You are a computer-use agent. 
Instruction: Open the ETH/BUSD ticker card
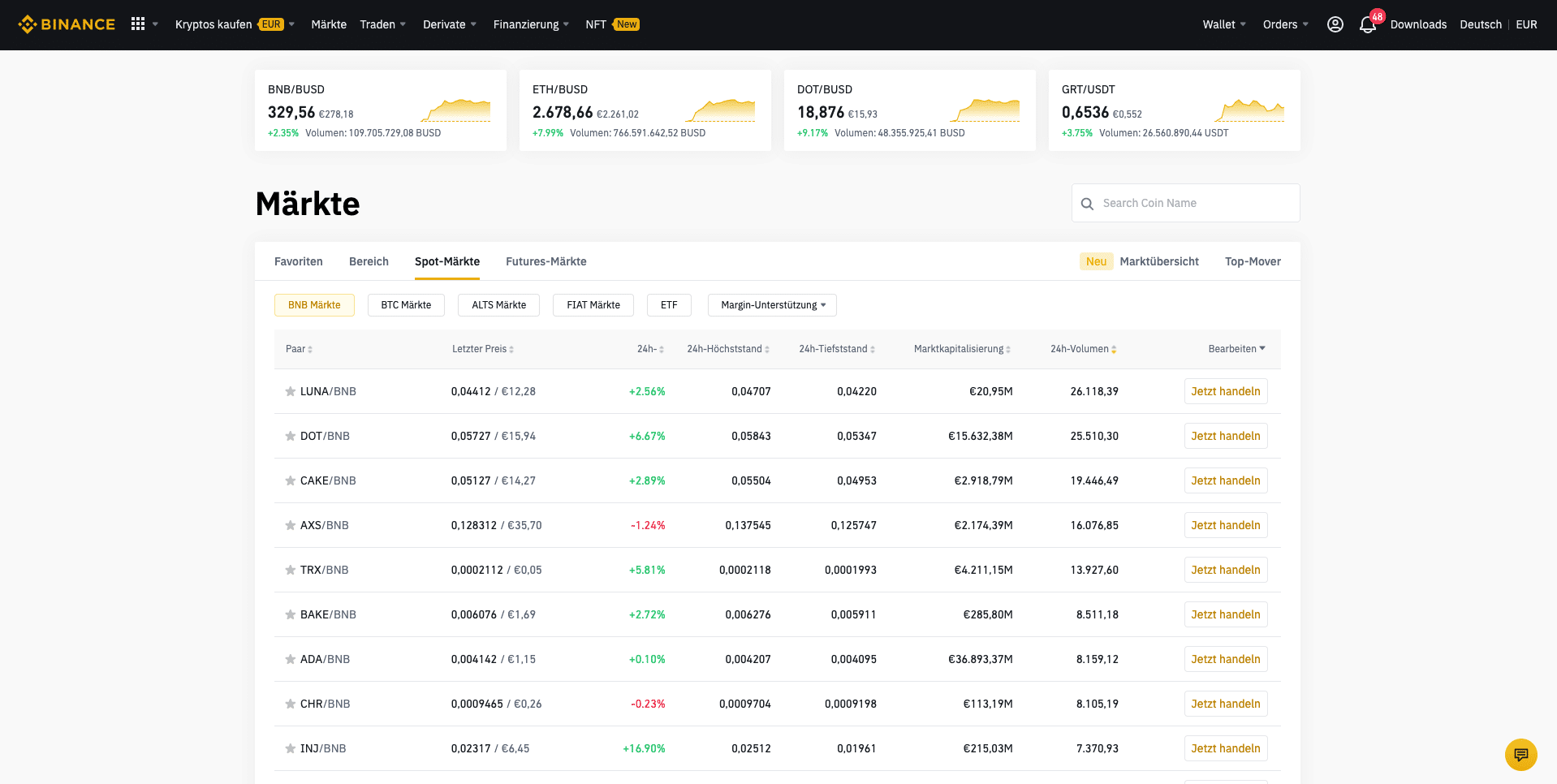(645, 110)
